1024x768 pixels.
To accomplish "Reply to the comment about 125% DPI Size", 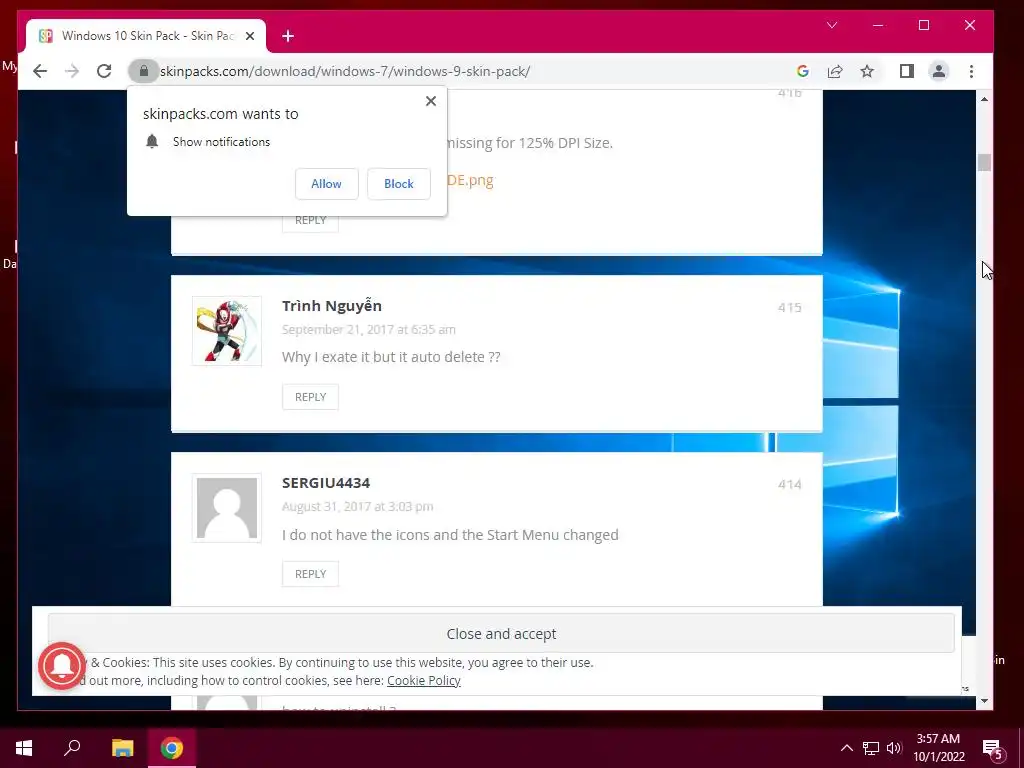I will pos(310,221).
